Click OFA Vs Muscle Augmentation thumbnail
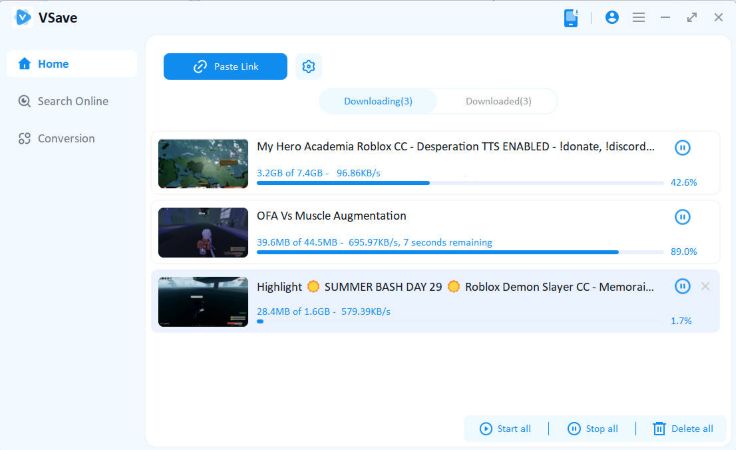Viewport: 736px width, 450px height. (x=203, y=233)
